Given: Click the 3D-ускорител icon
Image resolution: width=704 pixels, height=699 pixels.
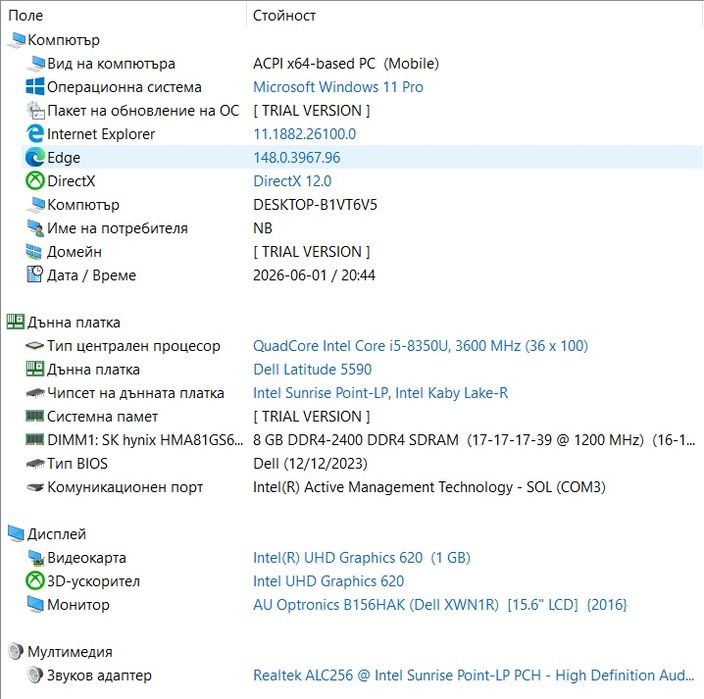Looking at the screenshot, I should (x=35, y=581).
